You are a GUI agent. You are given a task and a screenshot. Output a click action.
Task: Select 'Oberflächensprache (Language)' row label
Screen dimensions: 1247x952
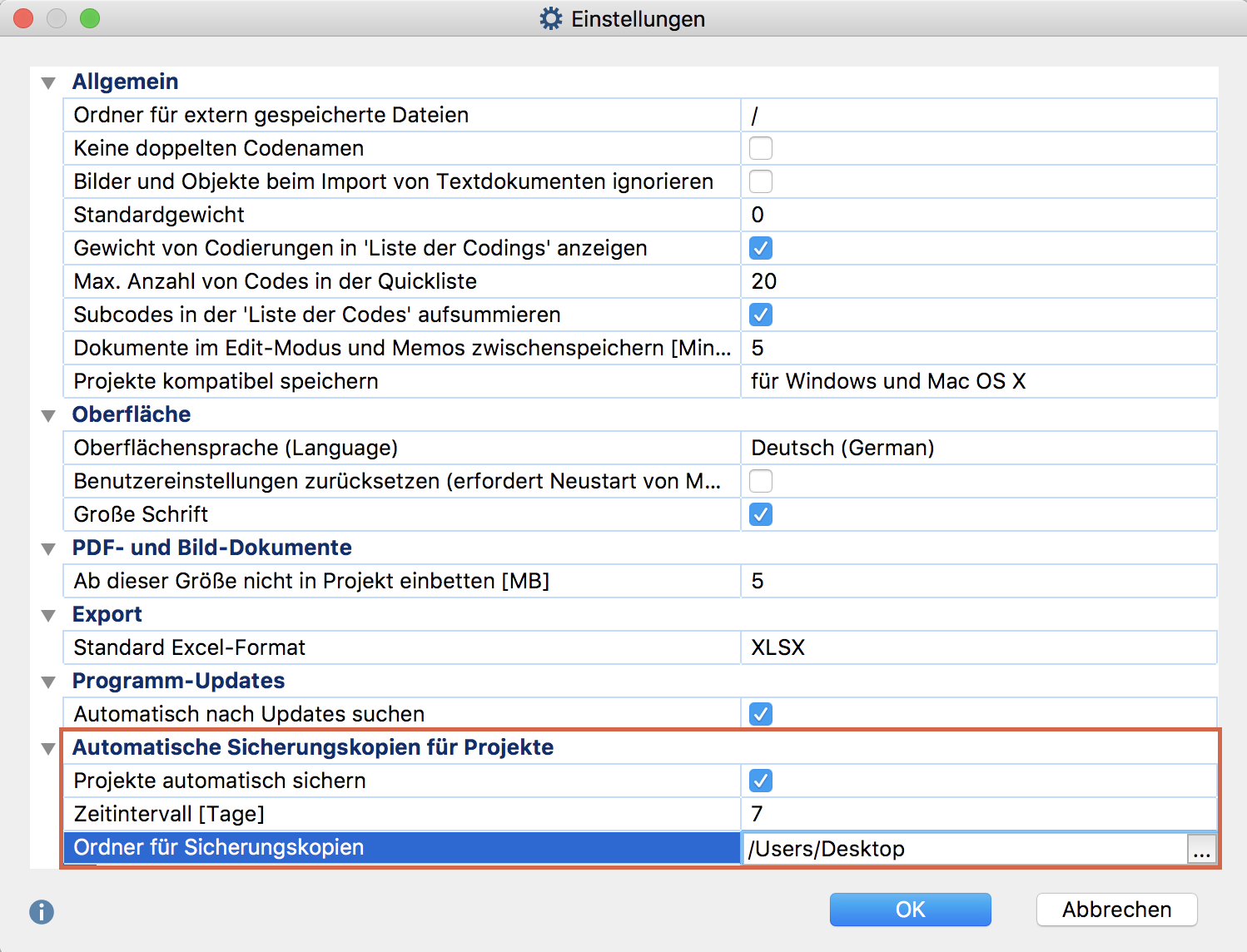236,448
